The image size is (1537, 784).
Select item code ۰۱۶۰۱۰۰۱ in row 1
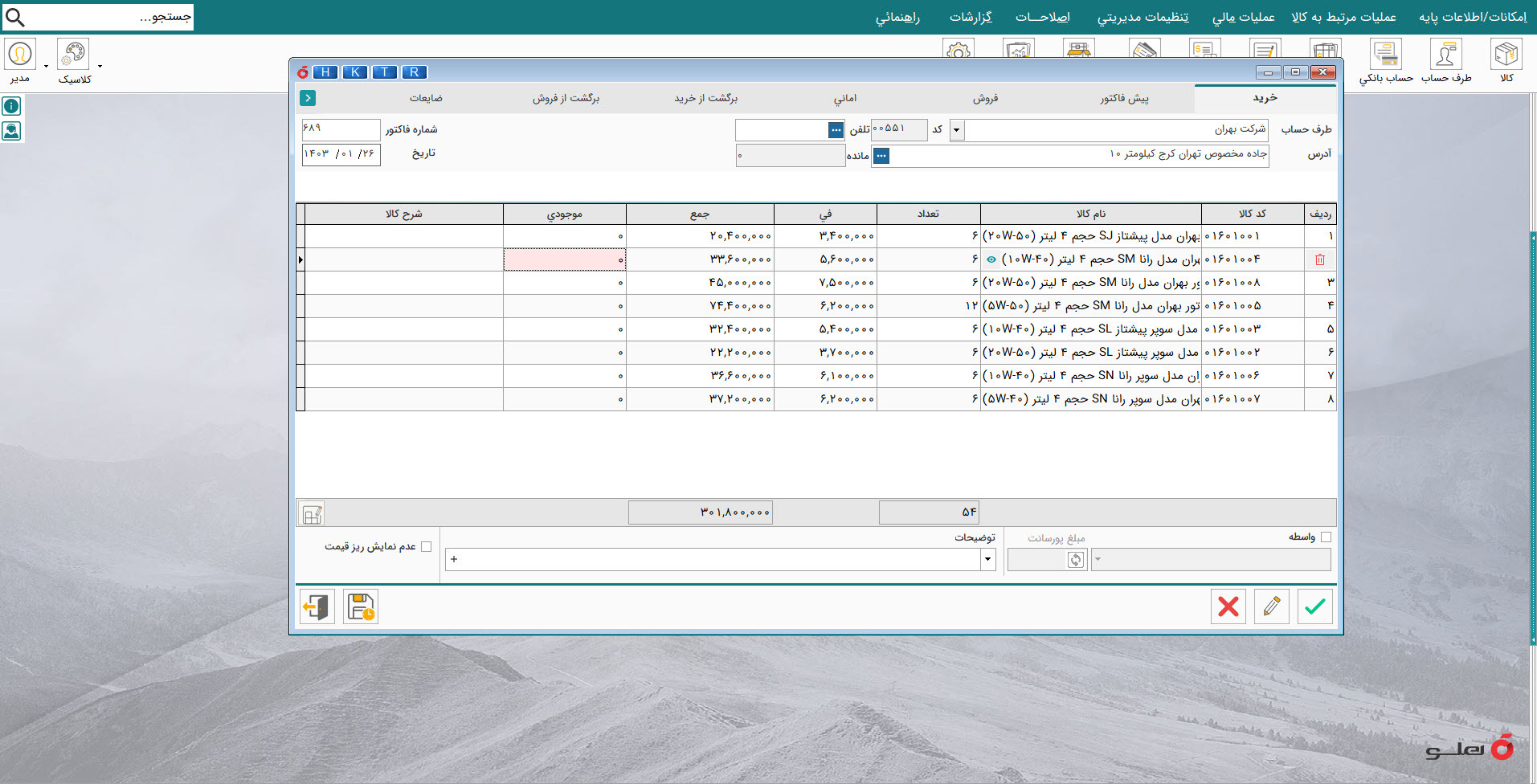[x=1253, y=236]
